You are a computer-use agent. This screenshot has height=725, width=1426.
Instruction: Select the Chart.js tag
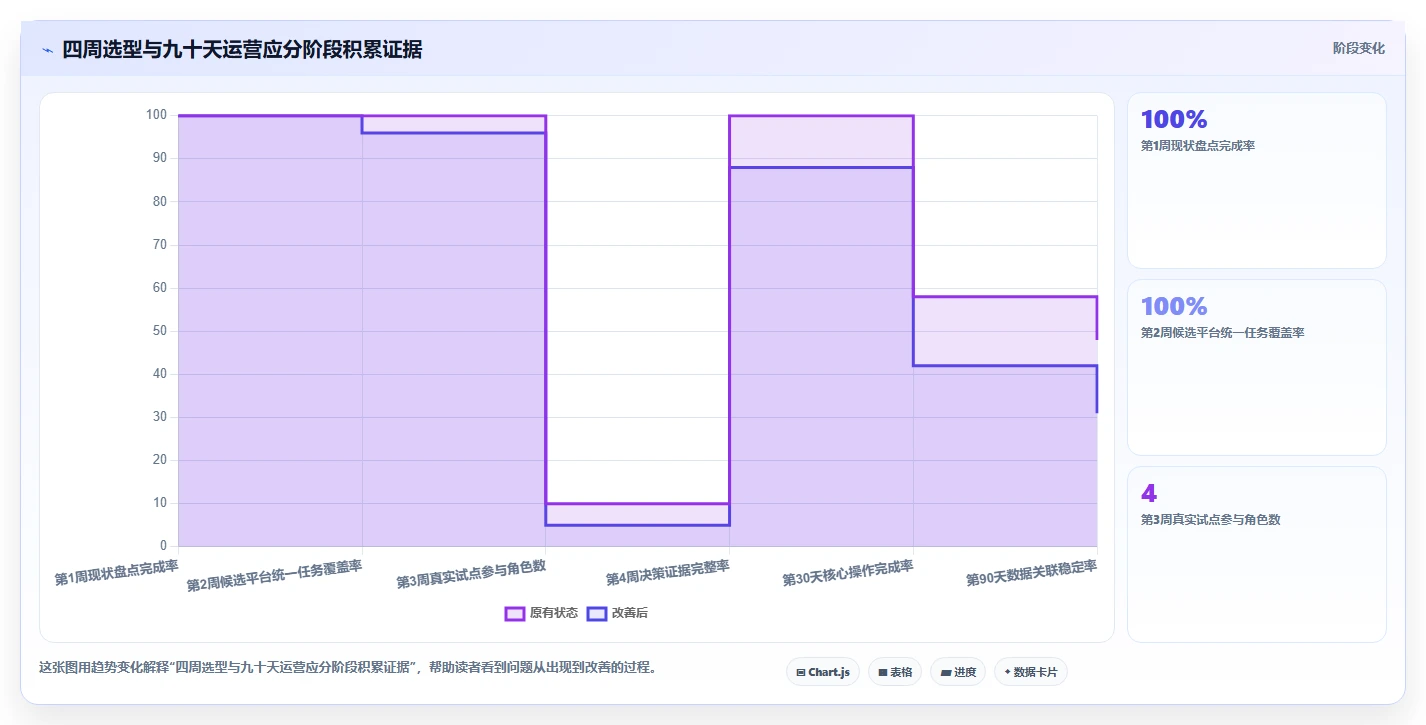point(823,672)
